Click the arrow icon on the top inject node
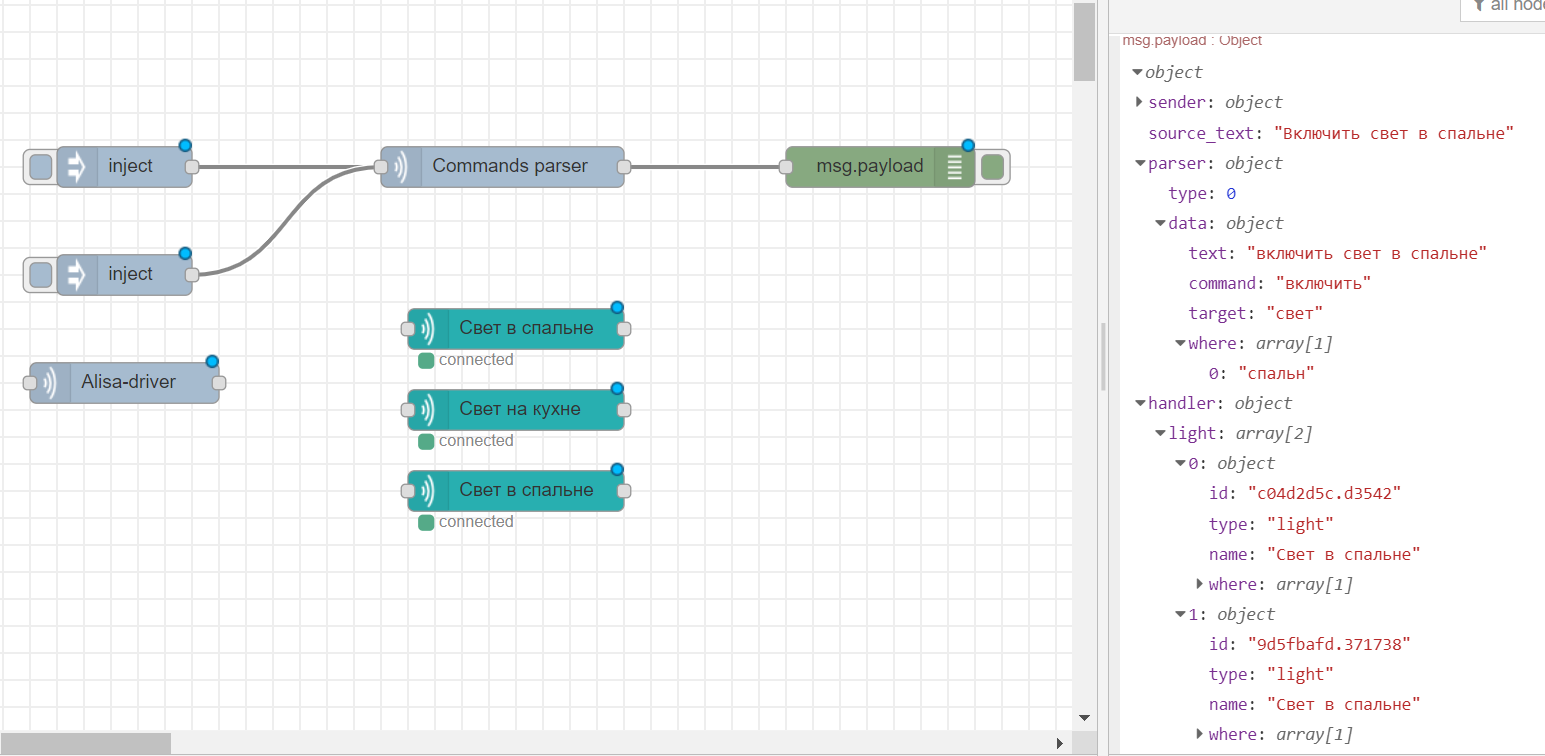This screenshot has height=756, width=1545. pos(77,167)
